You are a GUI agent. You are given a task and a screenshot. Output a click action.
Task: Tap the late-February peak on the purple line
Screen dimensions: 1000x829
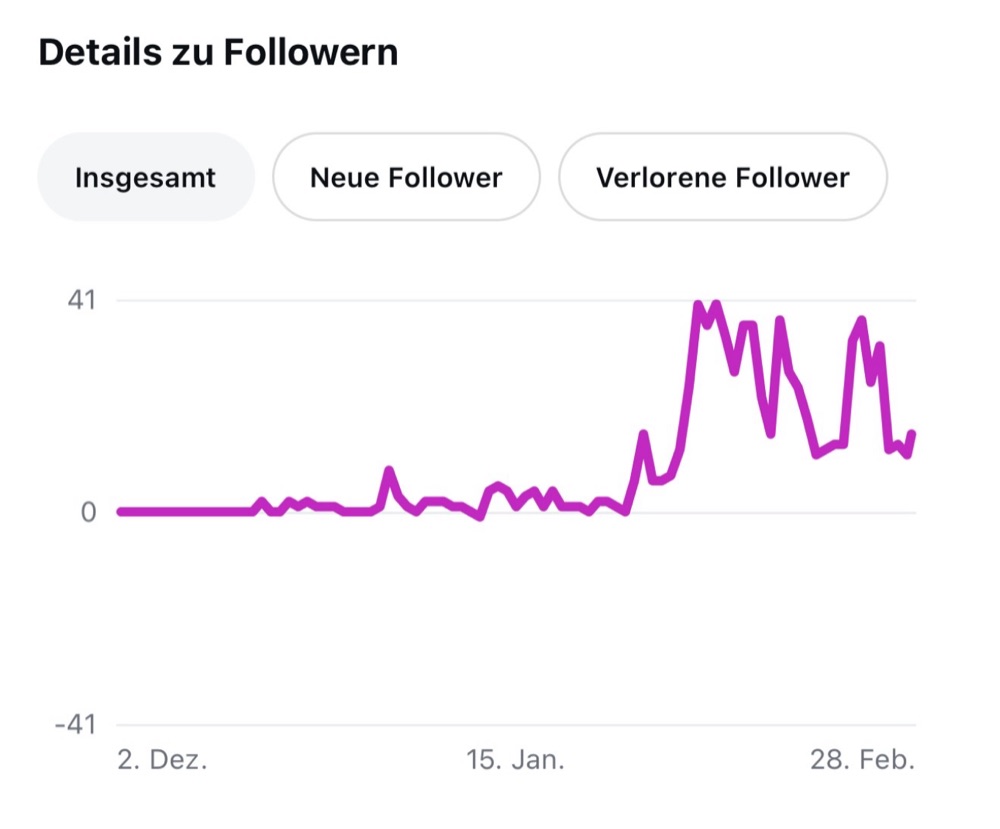click(x=862, y=321)
